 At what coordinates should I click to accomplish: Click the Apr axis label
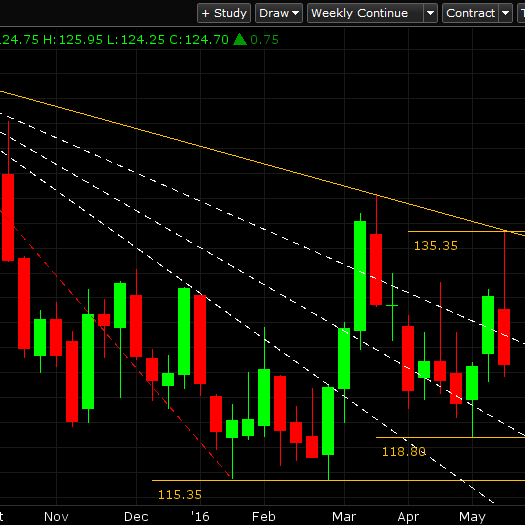(408, 516)
